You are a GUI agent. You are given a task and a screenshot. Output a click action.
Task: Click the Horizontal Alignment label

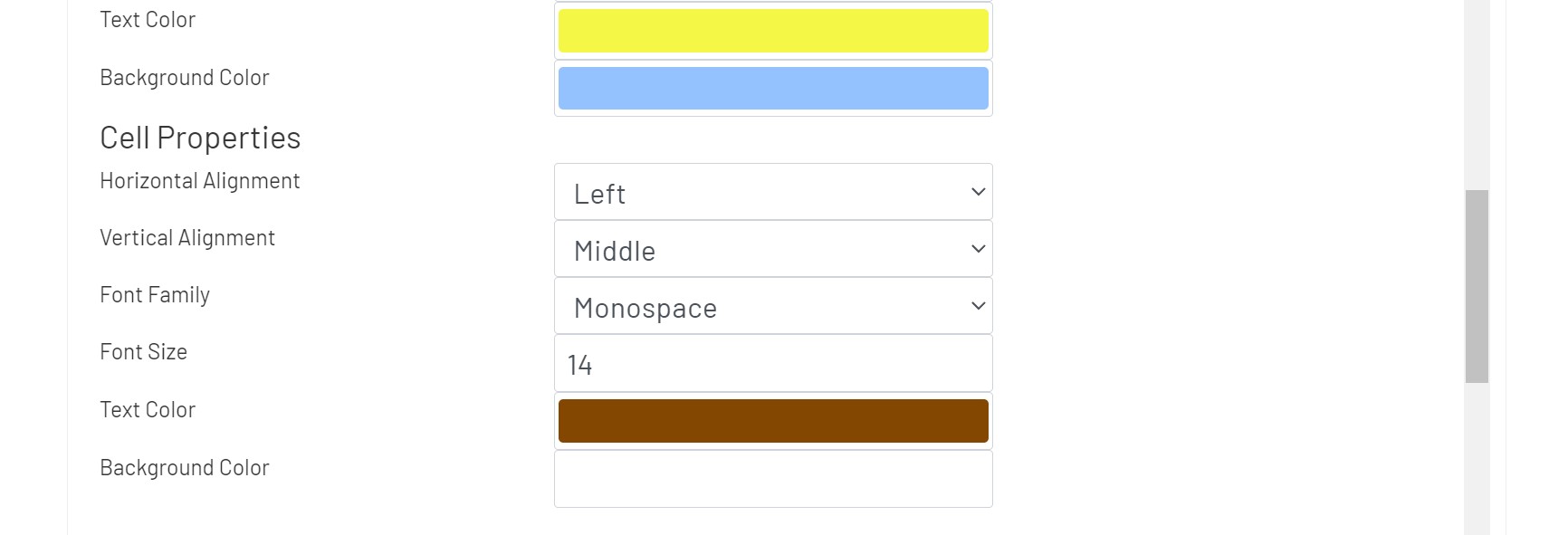[x=199, y=180]
